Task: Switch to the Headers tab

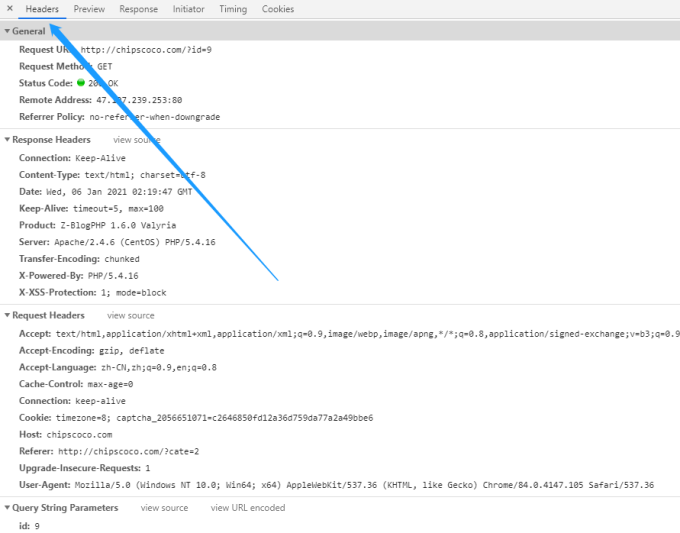Action: [42, 9]
